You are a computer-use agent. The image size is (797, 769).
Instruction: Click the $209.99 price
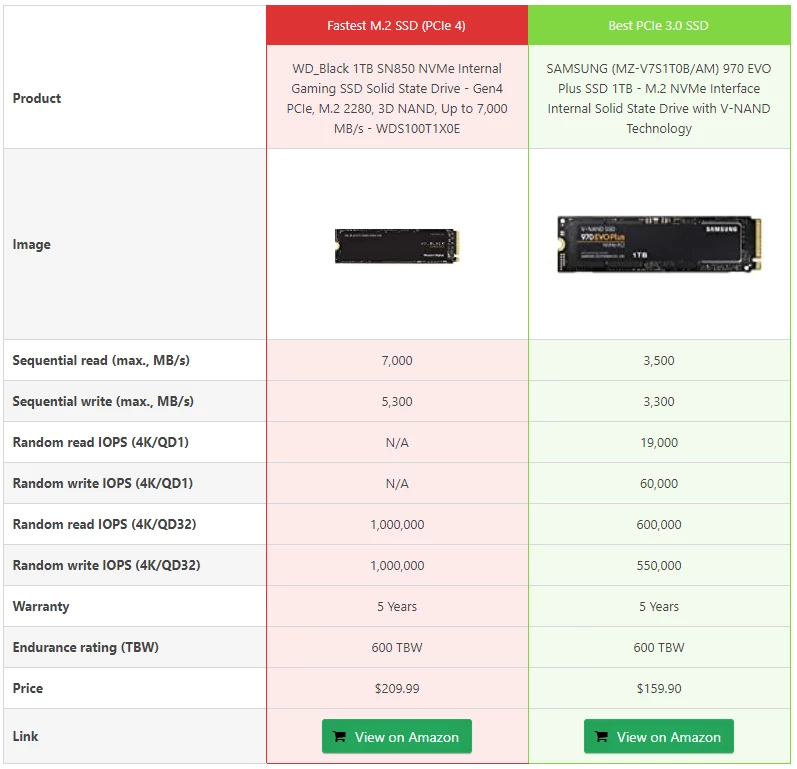point(397,689)
